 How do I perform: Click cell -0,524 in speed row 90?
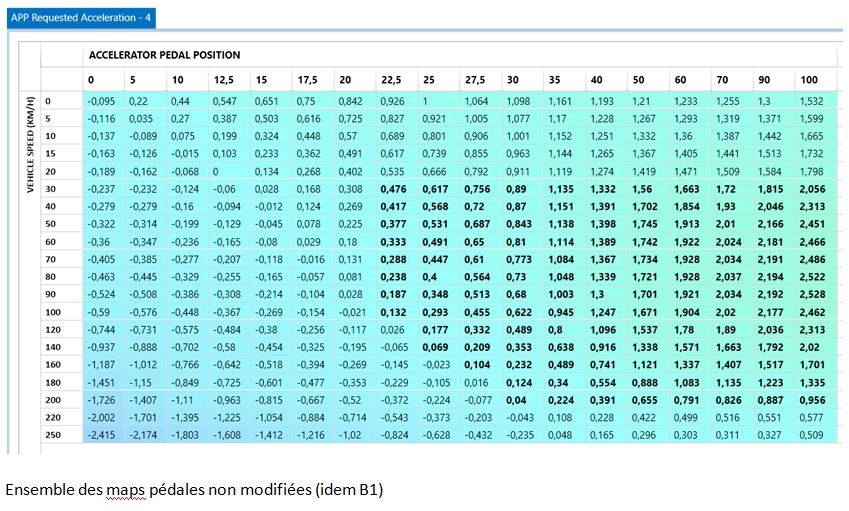tap(101, 294)
